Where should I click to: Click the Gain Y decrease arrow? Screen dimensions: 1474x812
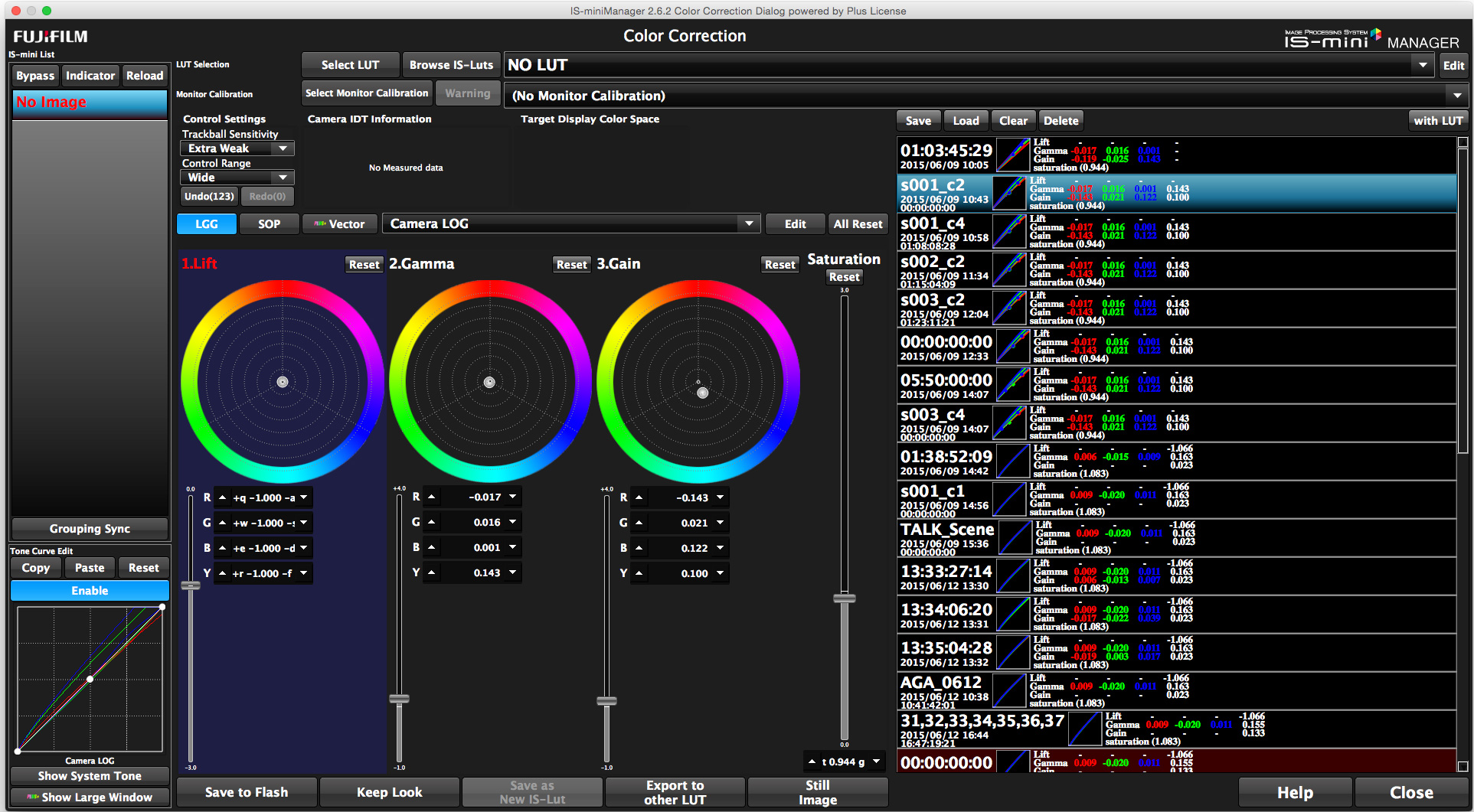tap(720, 573)
